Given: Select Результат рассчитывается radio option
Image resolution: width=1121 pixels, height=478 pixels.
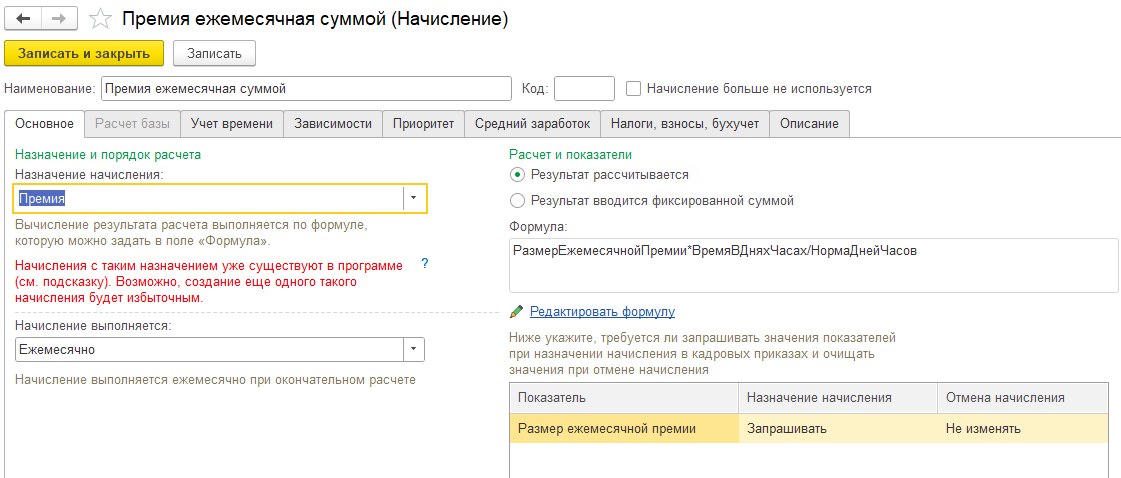Looking at the screenshot, I should click(517, 174).
